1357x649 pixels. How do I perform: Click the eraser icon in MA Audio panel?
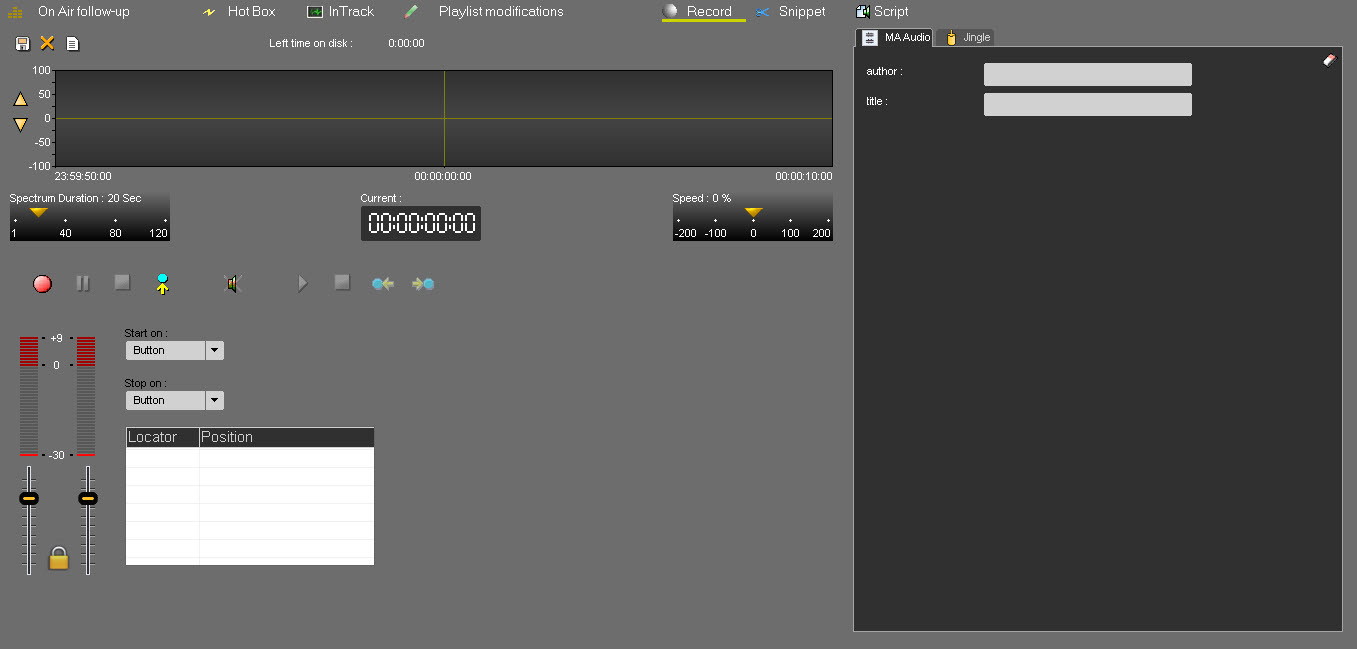point(1329,60)
